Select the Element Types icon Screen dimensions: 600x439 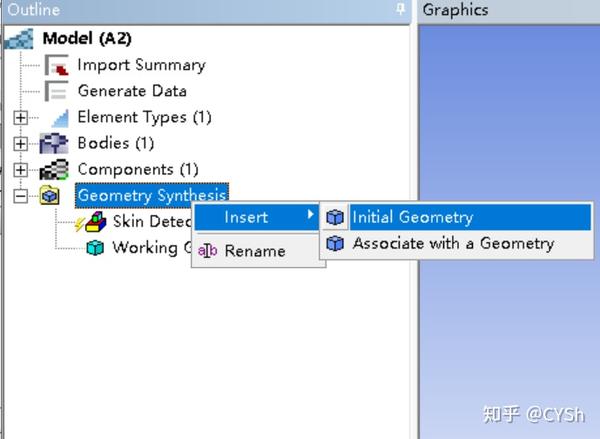click(60, 118)
